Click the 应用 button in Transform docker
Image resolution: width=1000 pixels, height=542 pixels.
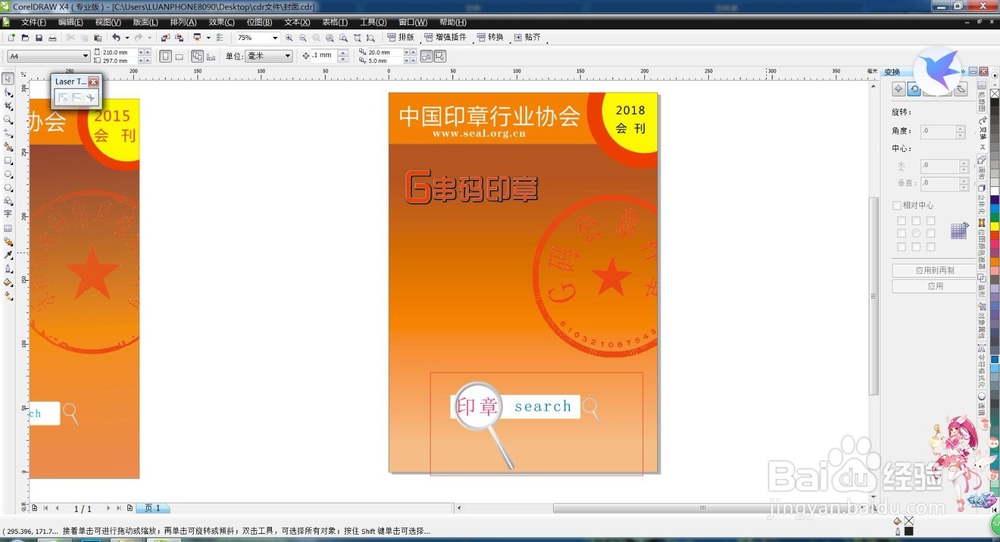pyautogui.click(x=935, y=286)
